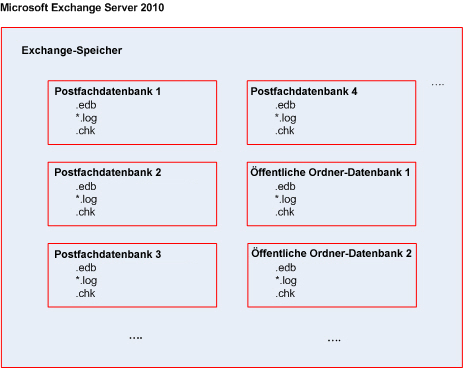The width and height of the screenshot is (463, 368).
Task: Click the Microsoft Exchange Server 2010 title
Action: pyautogui.click(x=82, y=7)
